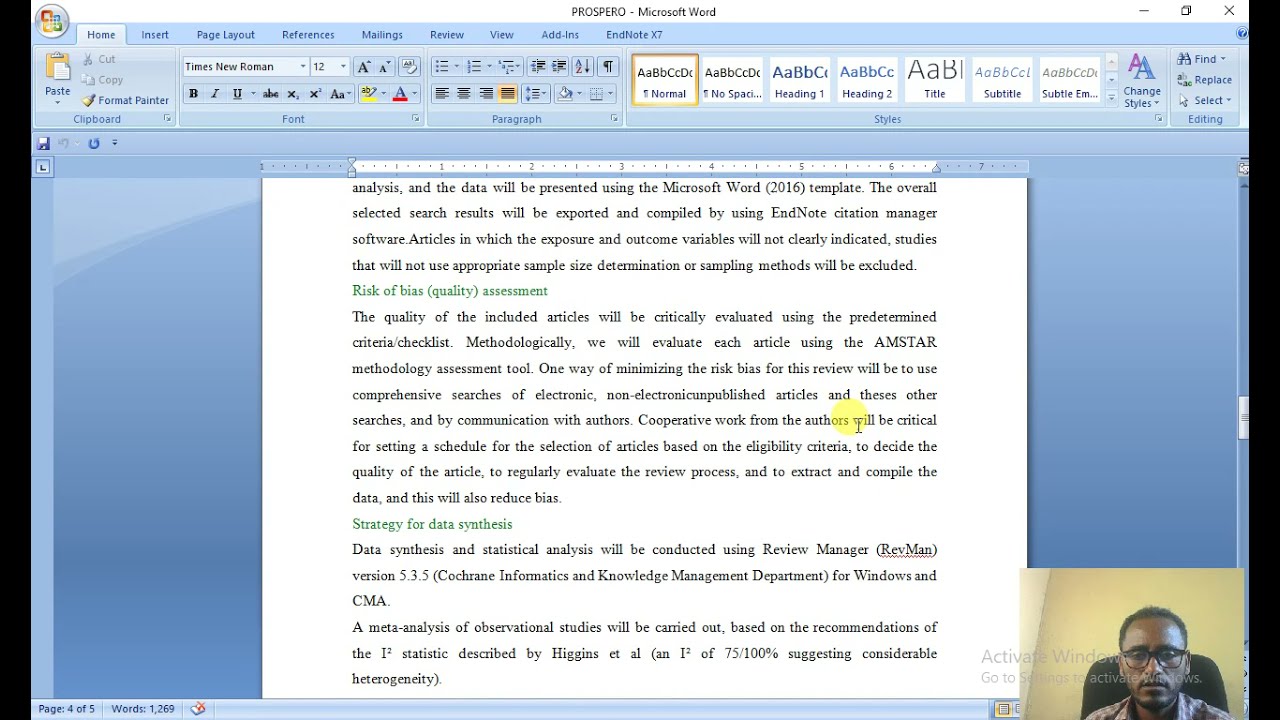The width and height of the screenshot is (1280, 720).
Task: Open the Font dialog box launcher
Action: click(x=416, y=119)
